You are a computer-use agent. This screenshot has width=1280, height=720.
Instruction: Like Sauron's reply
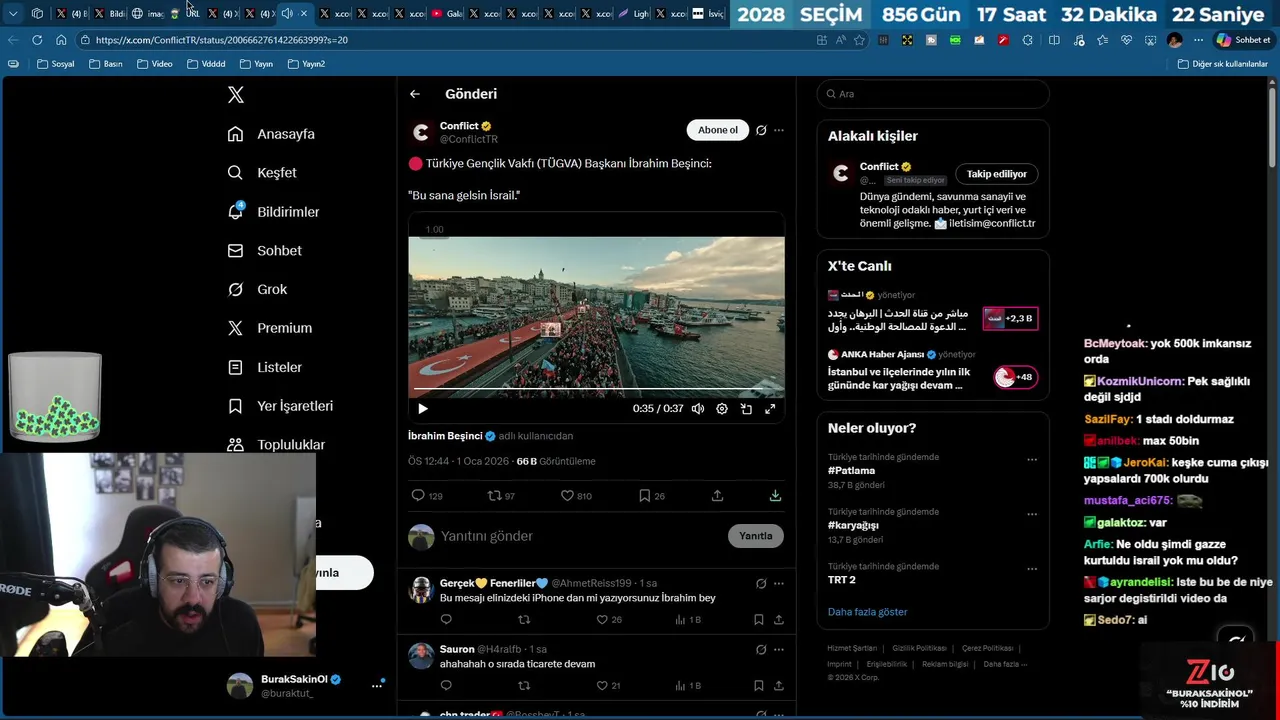coord(609,686)
